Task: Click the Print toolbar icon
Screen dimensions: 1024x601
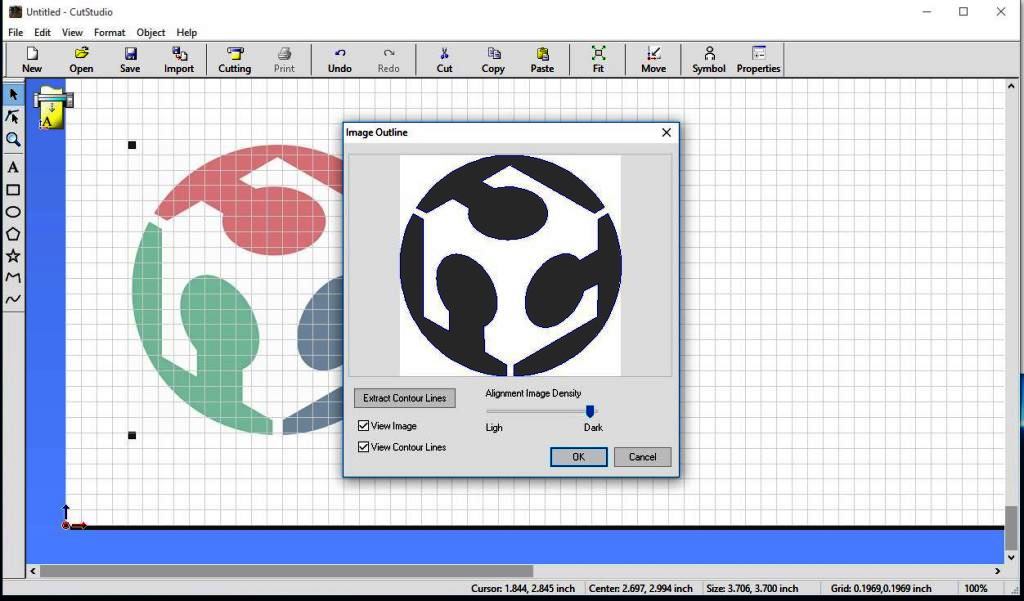Action: pyautogui.click(x=284, y=60)
